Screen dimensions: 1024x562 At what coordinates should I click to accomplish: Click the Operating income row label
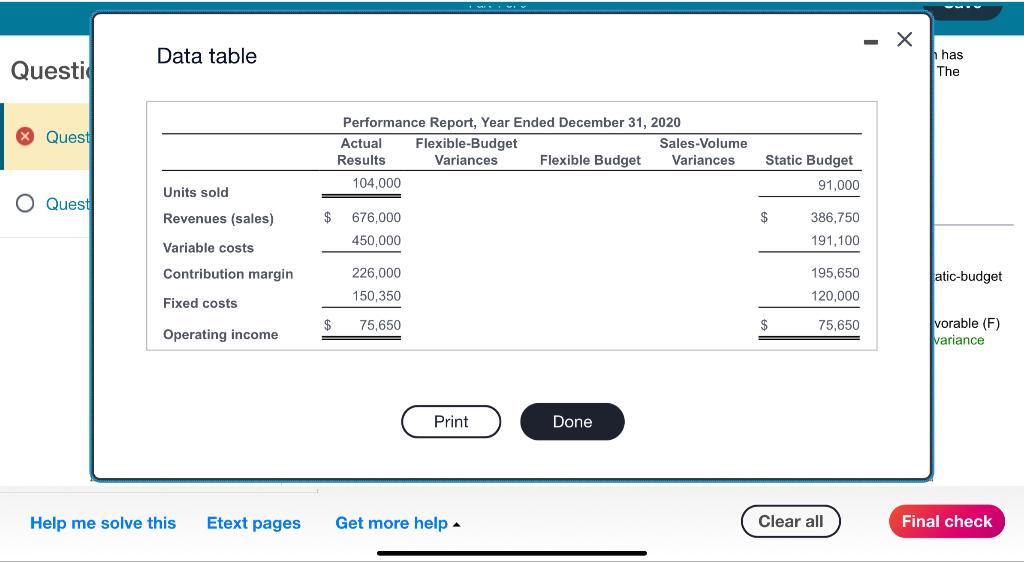(x=221, y=335)
